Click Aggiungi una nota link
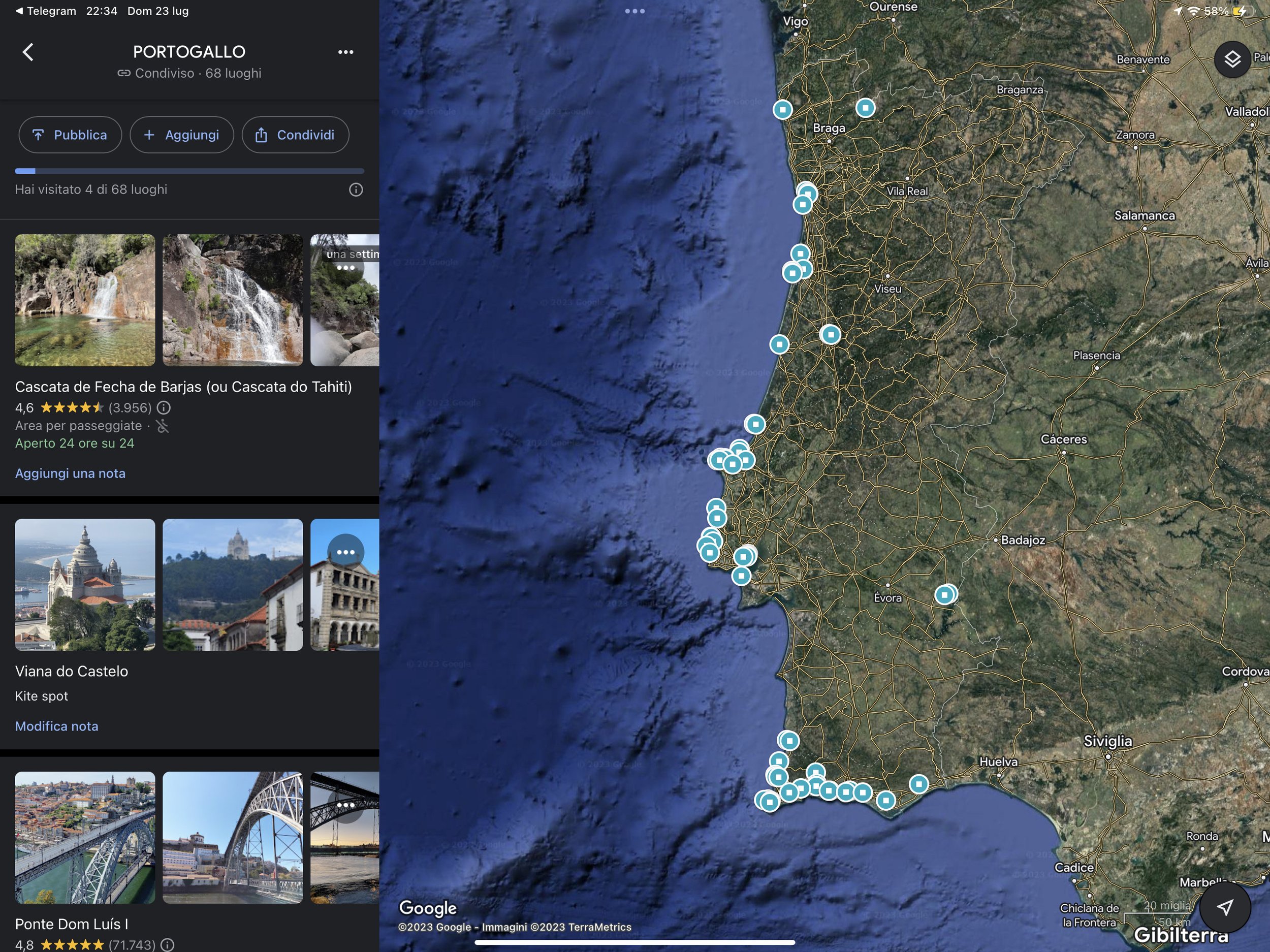 pyautogui.click(x=70, y=473)
